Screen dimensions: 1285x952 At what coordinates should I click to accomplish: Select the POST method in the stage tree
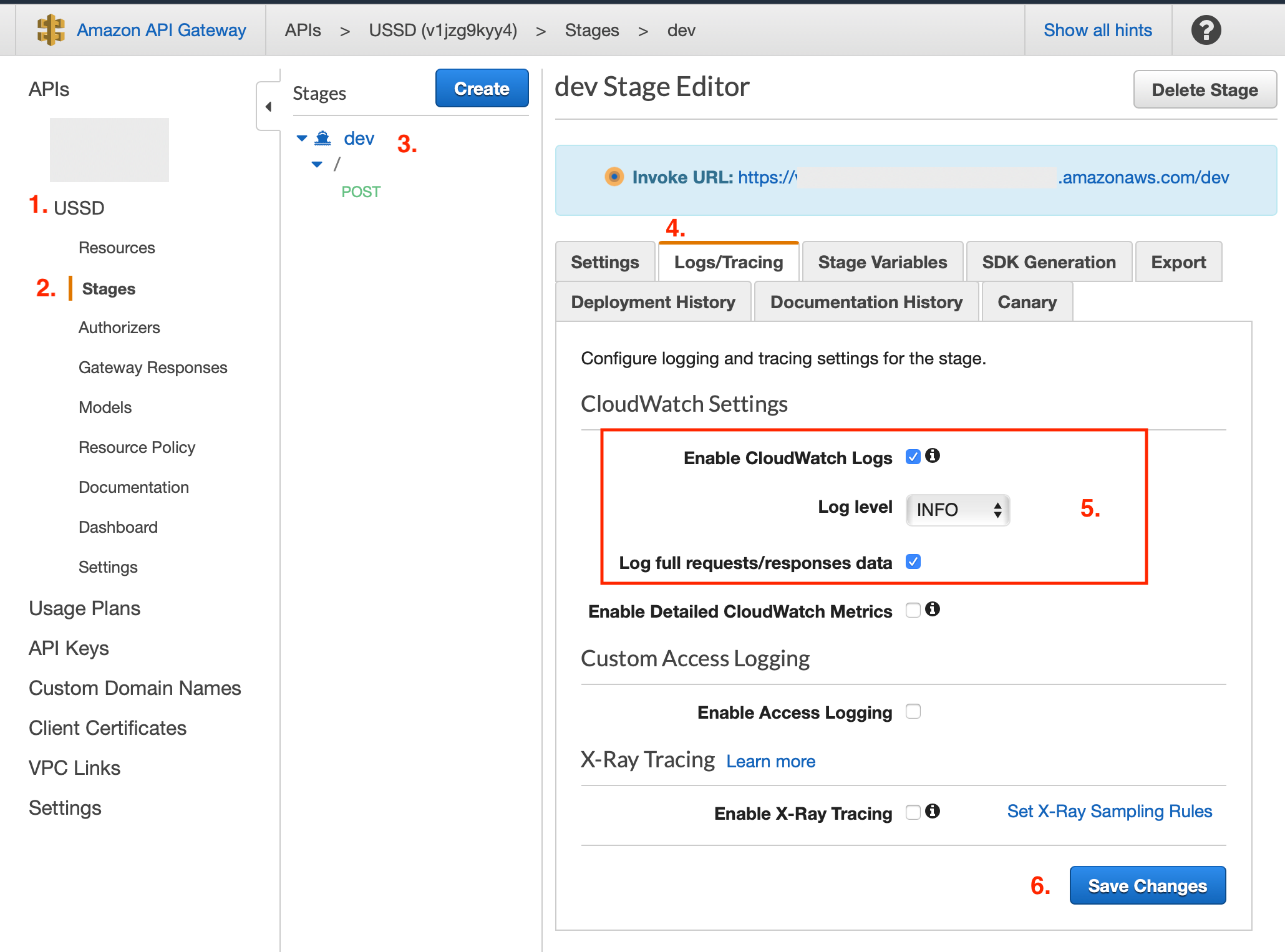(361, 192)
